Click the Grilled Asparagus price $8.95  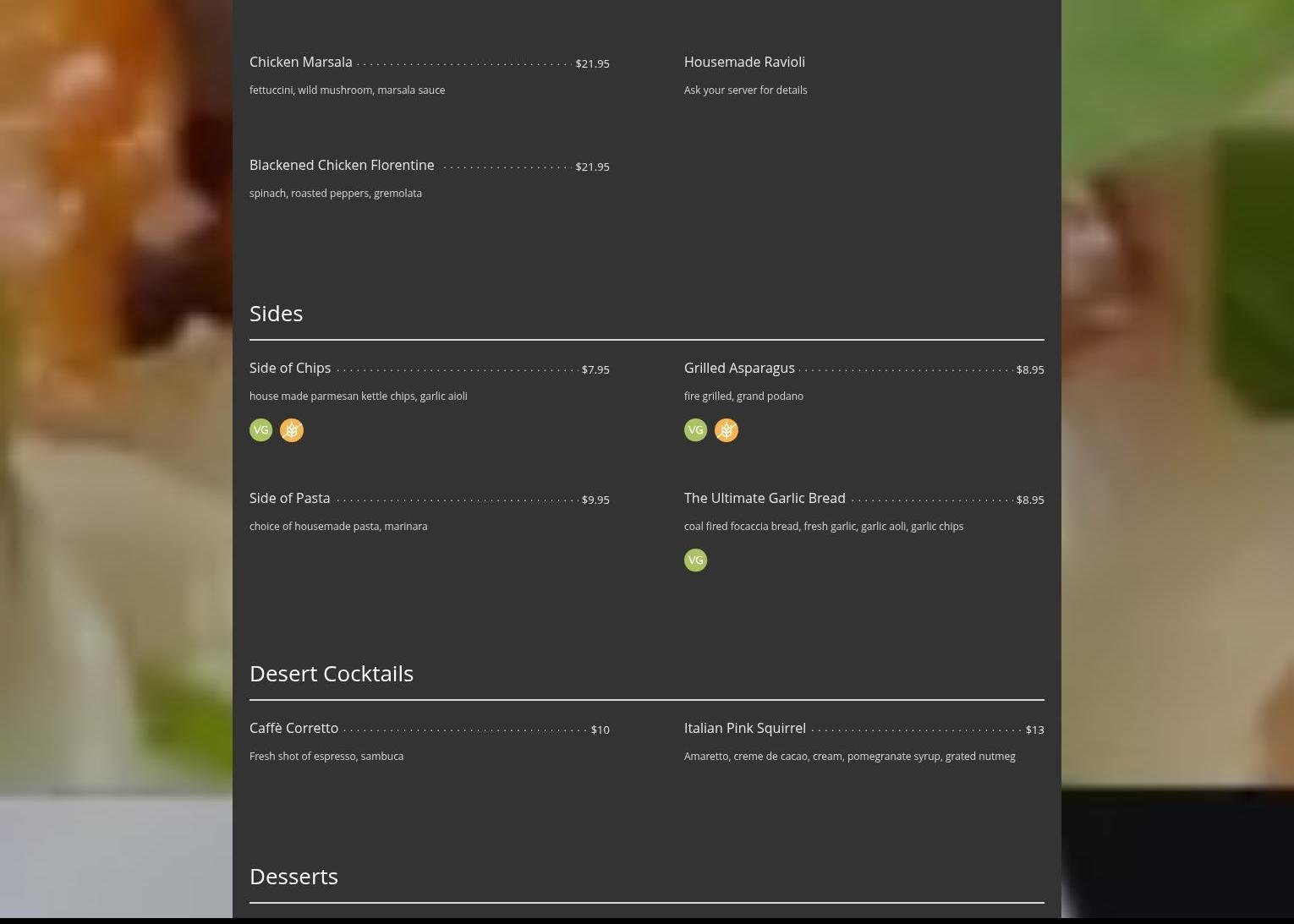pyautogui.click(x=1030, y=369)
